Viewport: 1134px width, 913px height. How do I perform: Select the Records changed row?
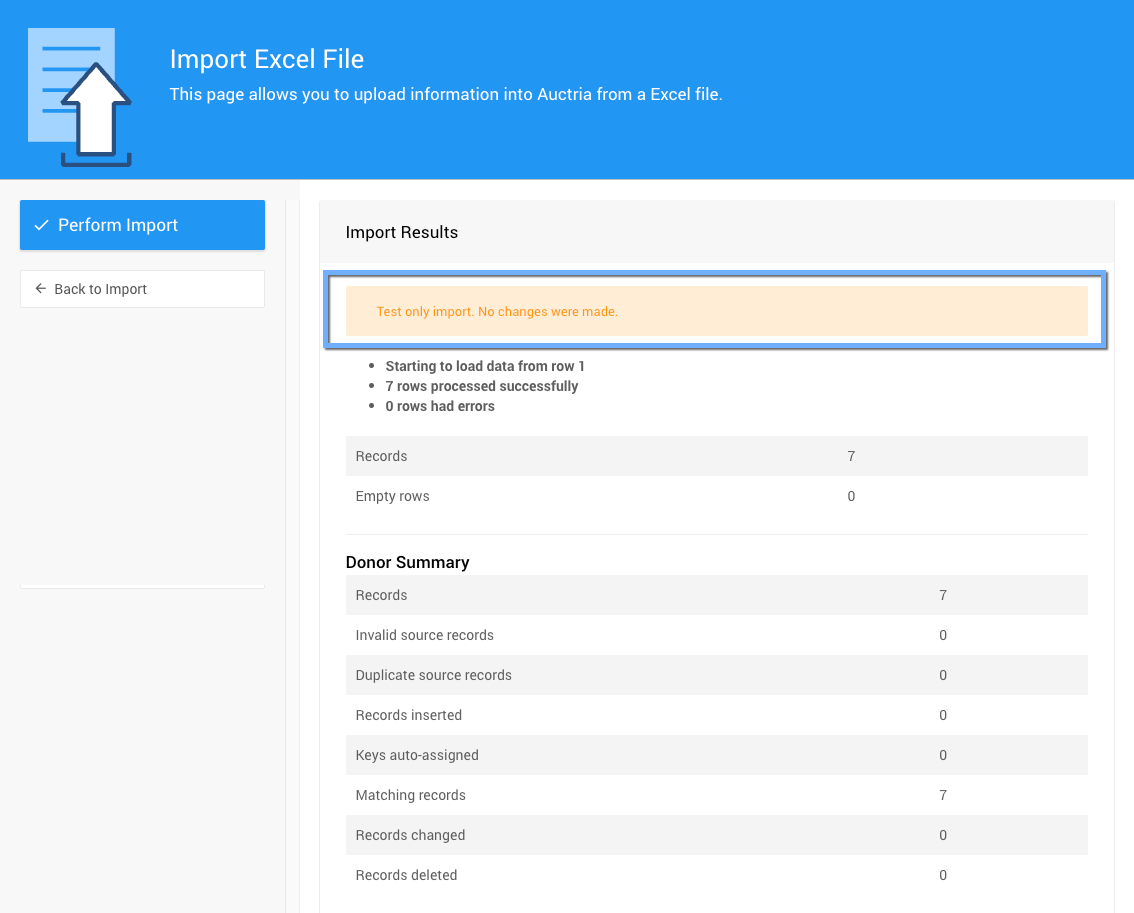point(716,835)
